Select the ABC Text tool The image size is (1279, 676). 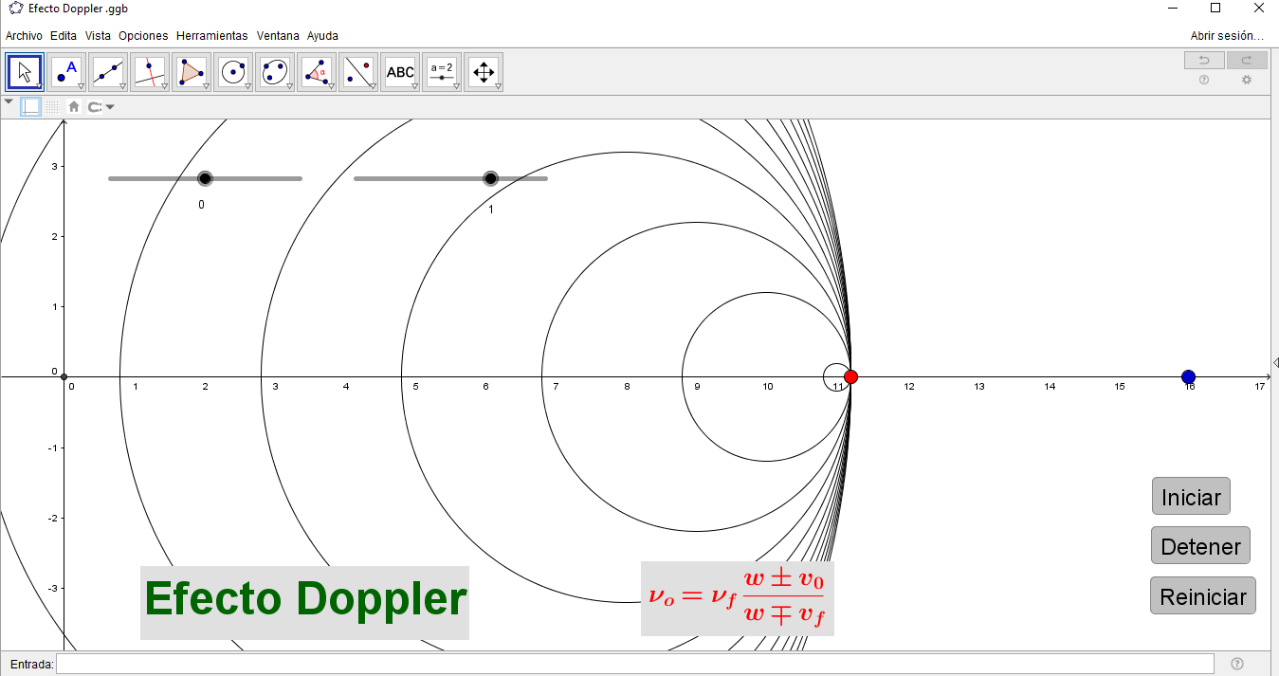[x=401, y=72]
